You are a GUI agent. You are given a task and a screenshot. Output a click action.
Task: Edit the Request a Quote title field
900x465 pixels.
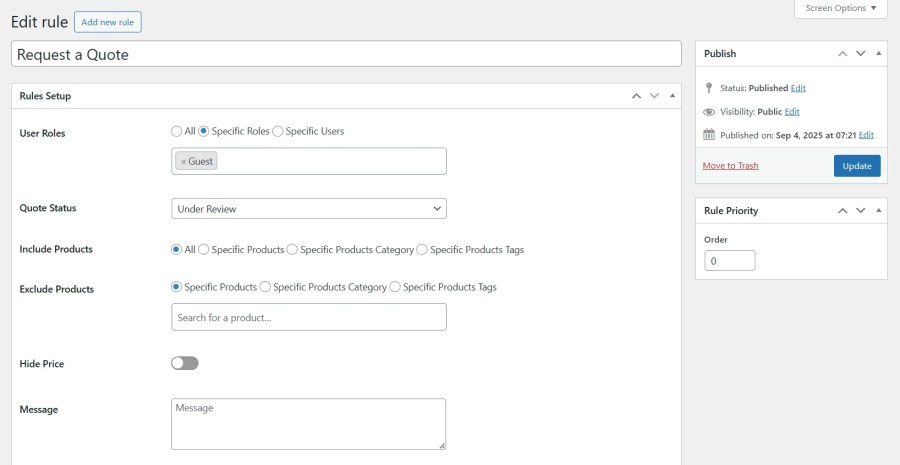[346, 54]
